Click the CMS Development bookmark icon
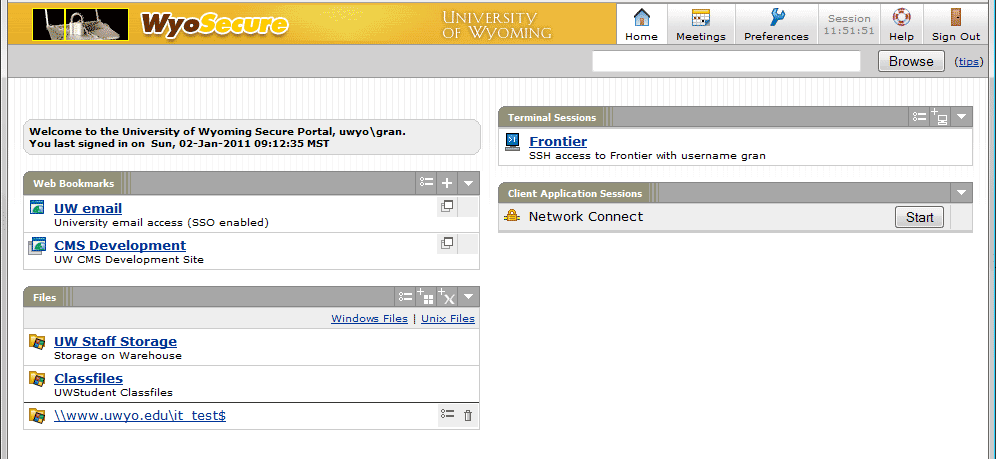The width and height of the screenshot is (999, 459). (38, 245)
